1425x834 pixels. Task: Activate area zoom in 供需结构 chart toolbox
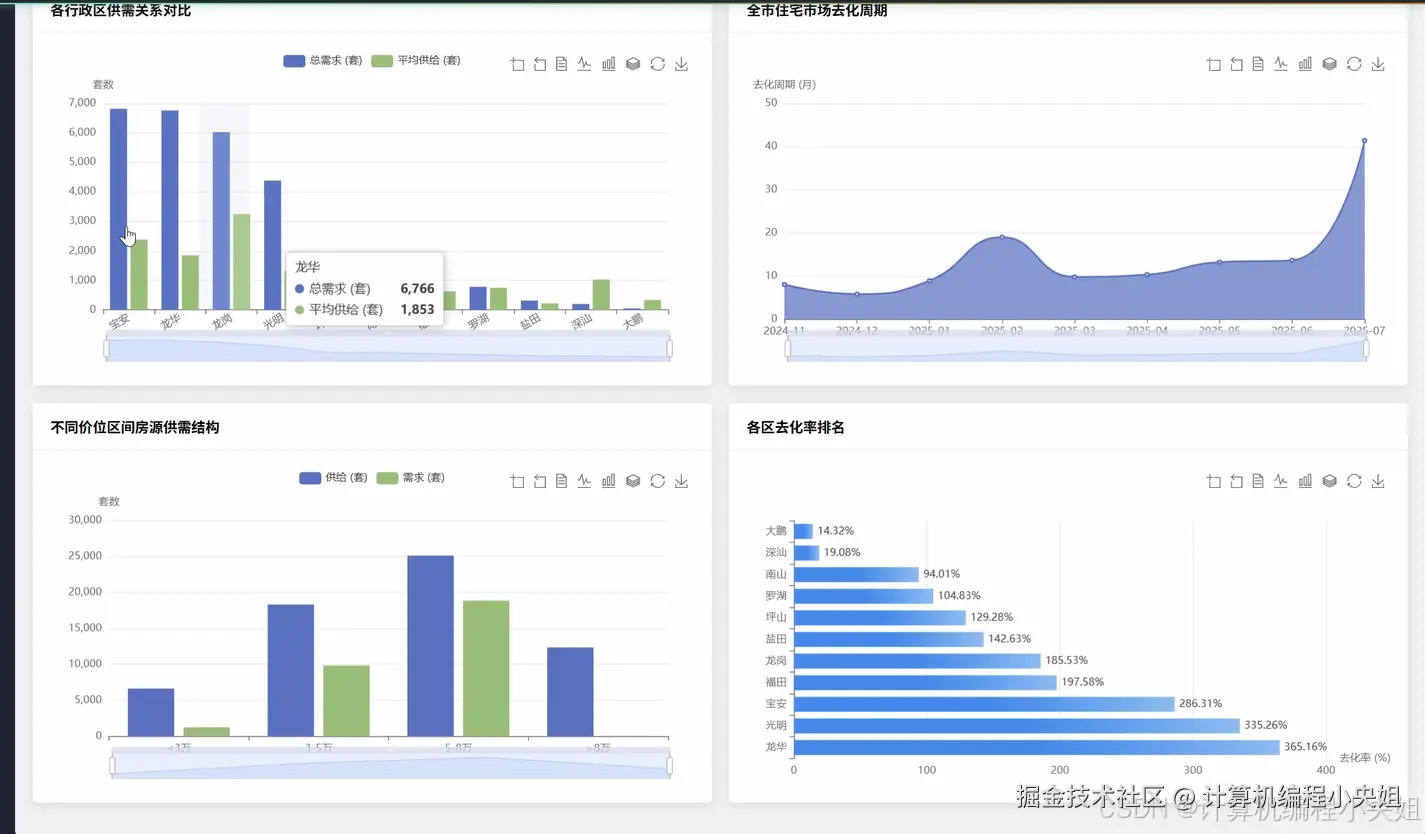pos(517,481)
